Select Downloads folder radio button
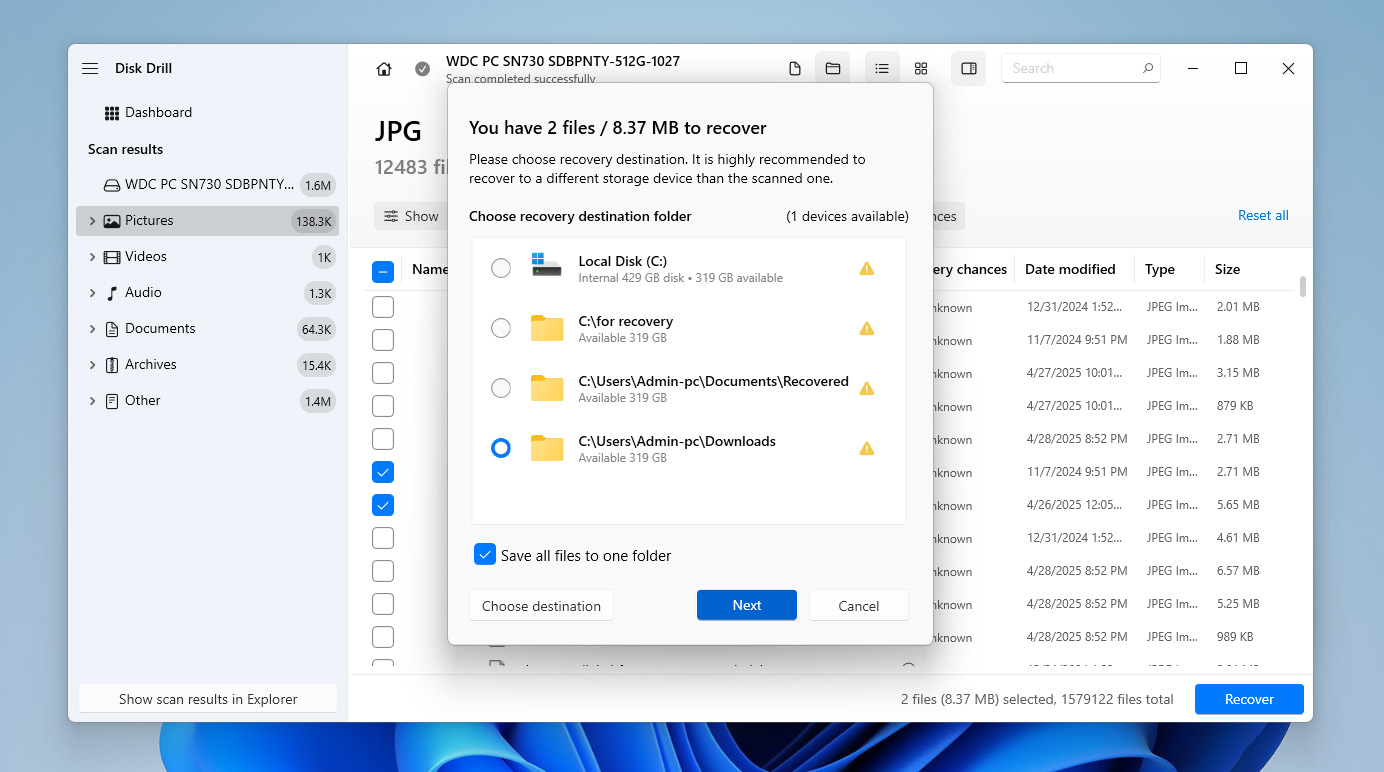Image resolution: width=1384 pixels, height=772 pixels. pyautogui.click(x=501, y=448)
